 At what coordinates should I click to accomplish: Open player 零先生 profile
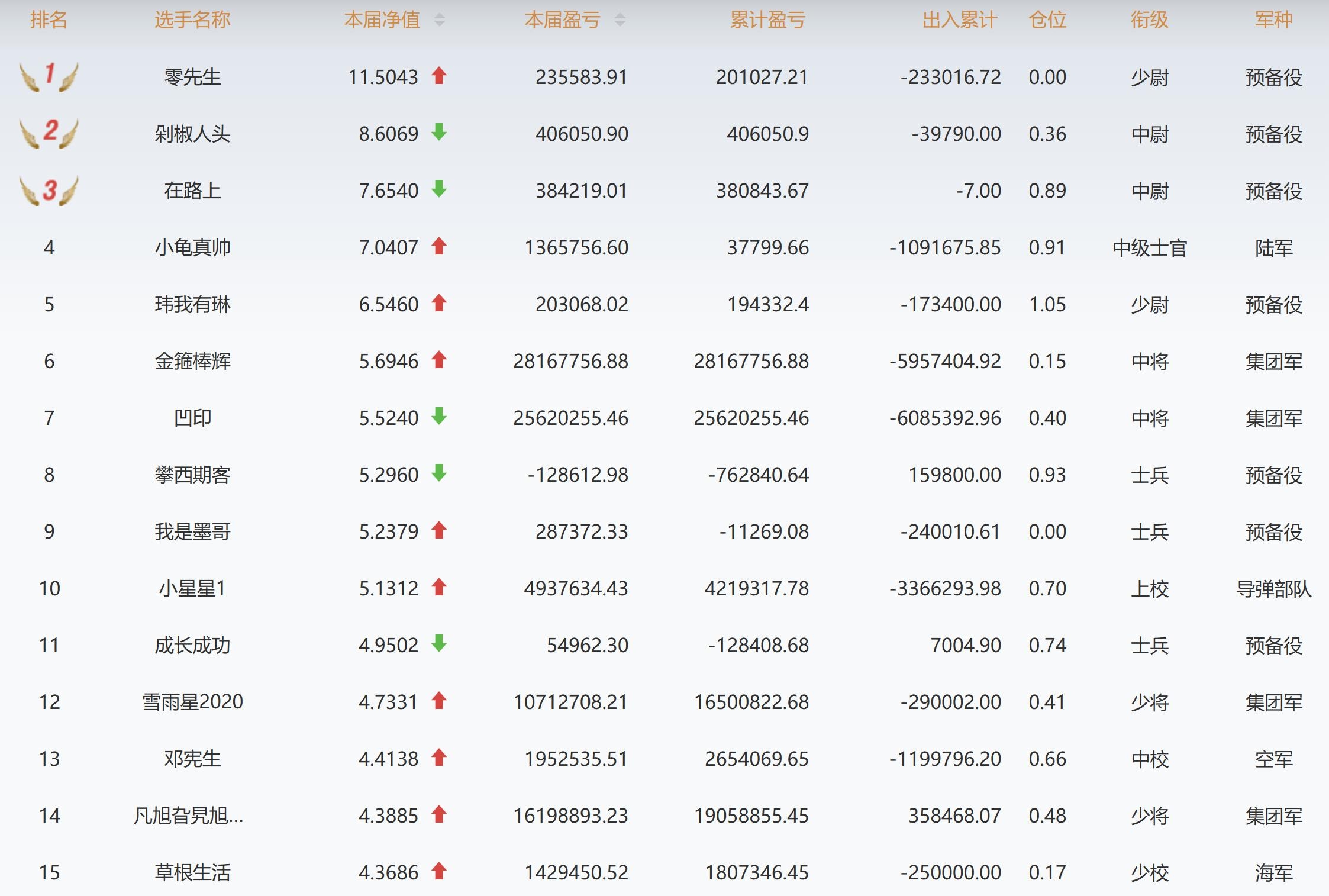tap(192, 77)
